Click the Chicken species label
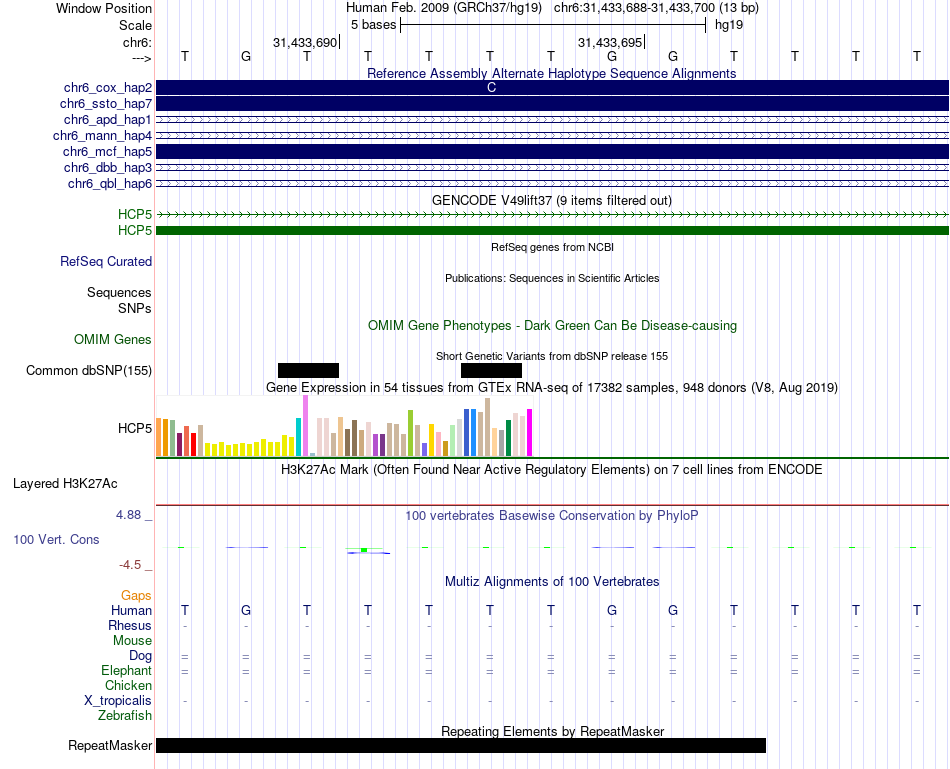Image resolution: width=950 pixels, height=769 pixels. 128,685
